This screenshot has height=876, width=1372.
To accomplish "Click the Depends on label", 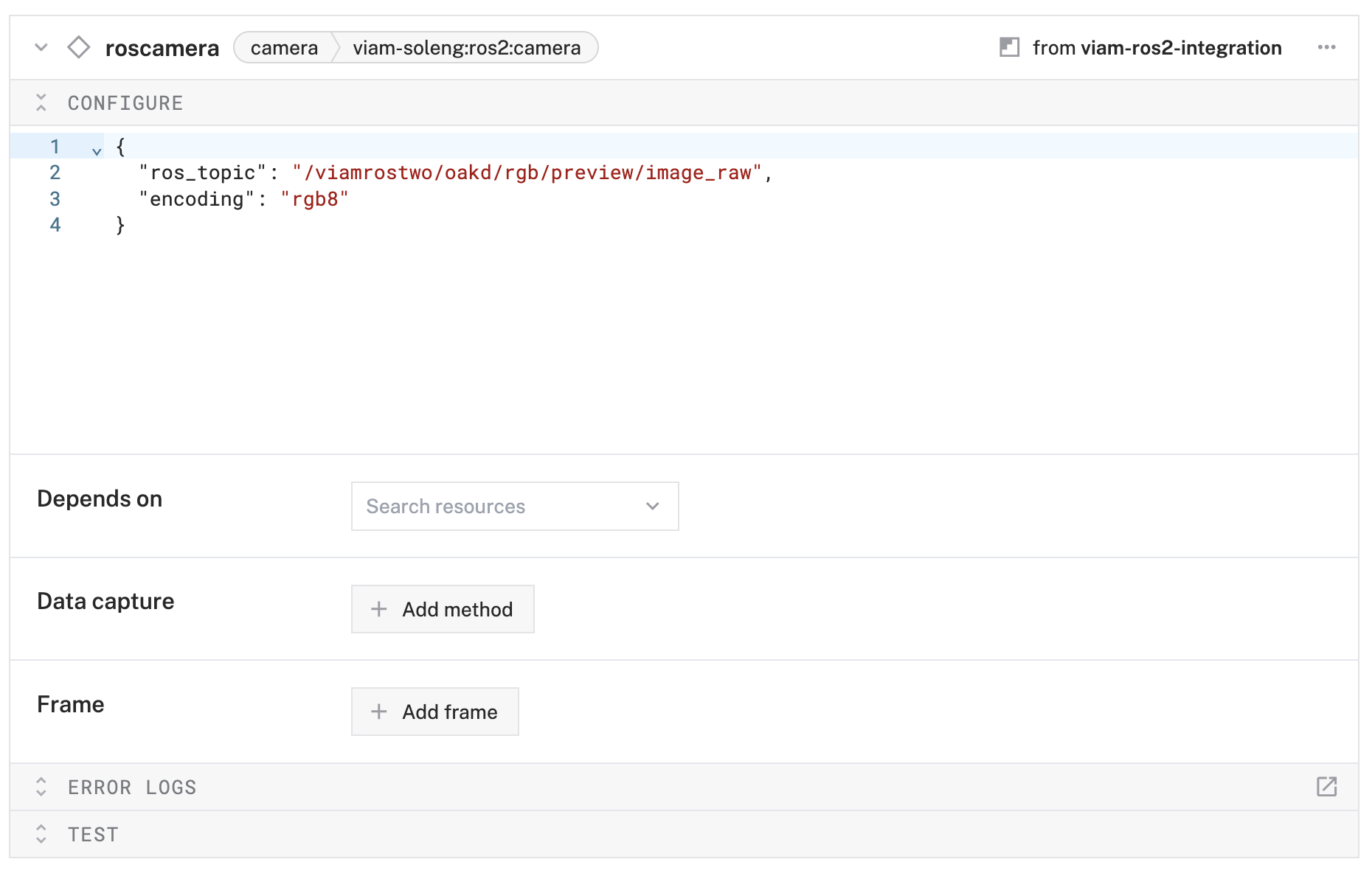I will click(100, 499).
